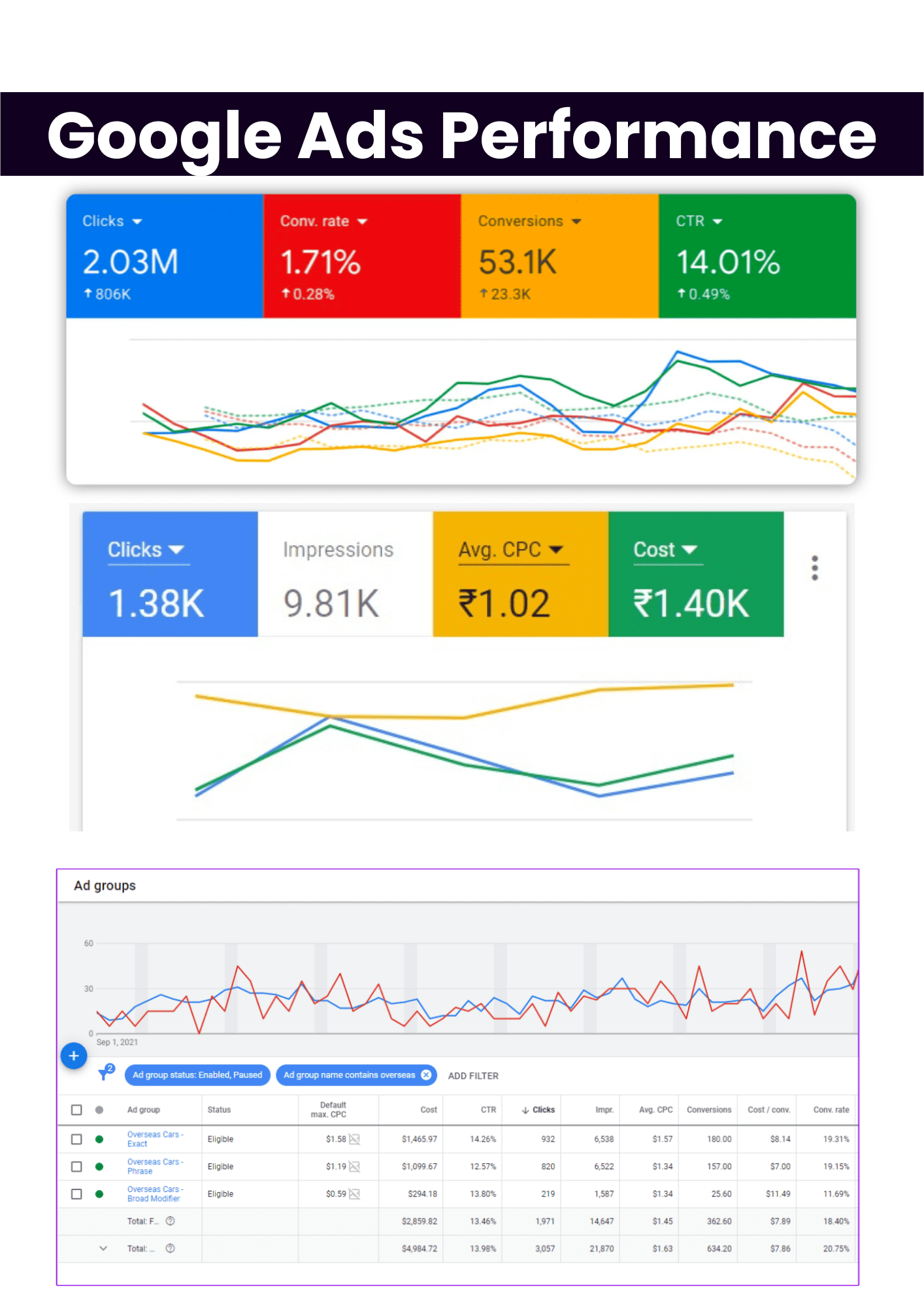The height and width of the screenshot is (1307, 924).
Task: Tick the select-all checkbox in table header
Action: click(x=76, y=1110)
